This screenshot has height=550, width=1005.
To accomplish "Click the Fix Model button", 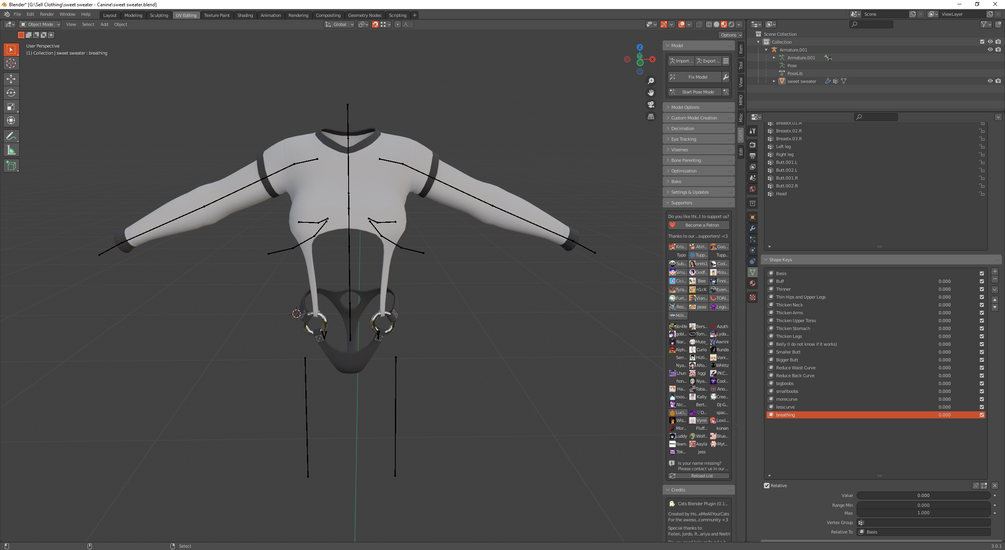I will 694,77.
